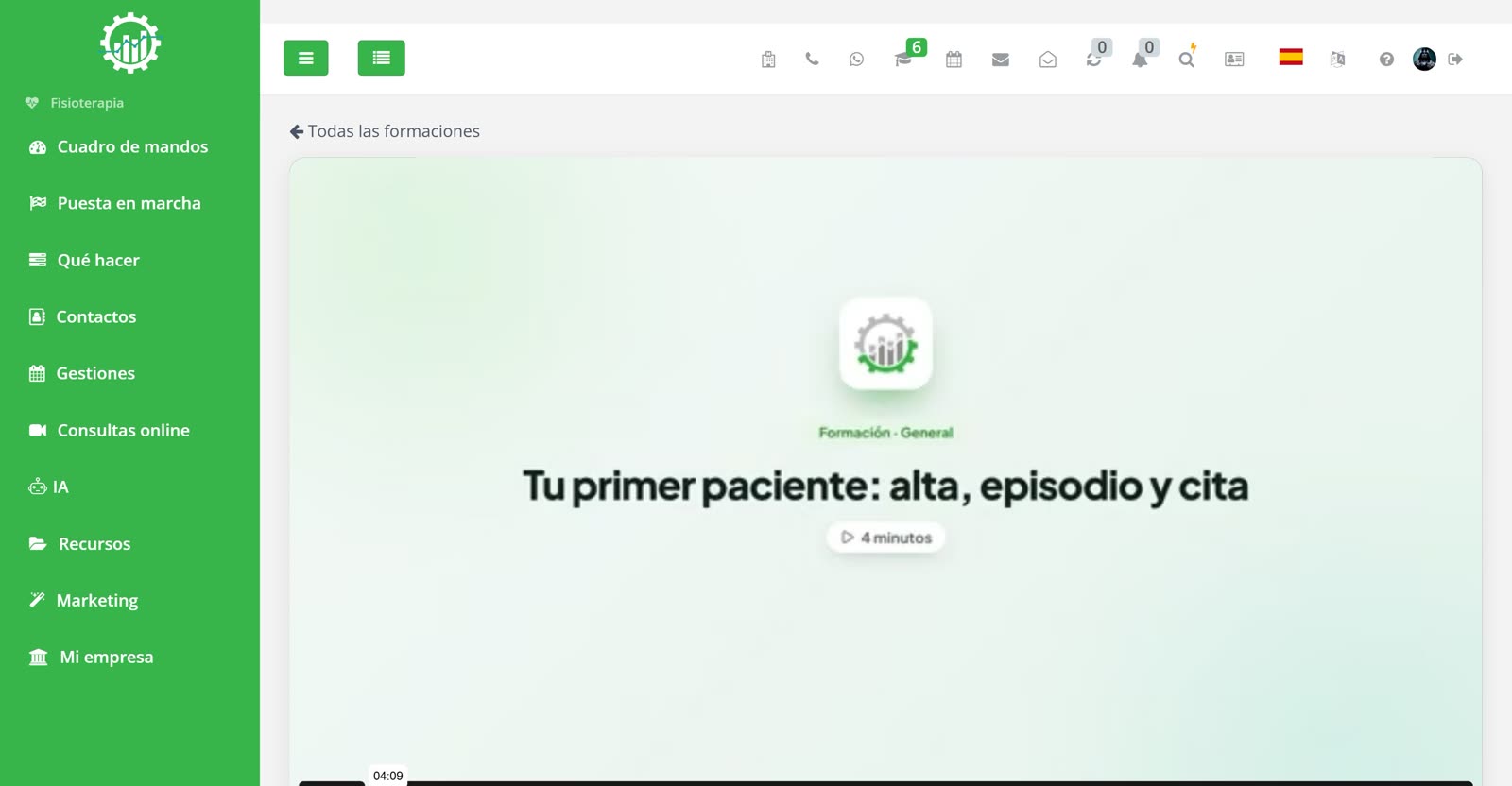Go back to Todas las formaciones
Screen dimensions: 1512x786
click(385, 131)
